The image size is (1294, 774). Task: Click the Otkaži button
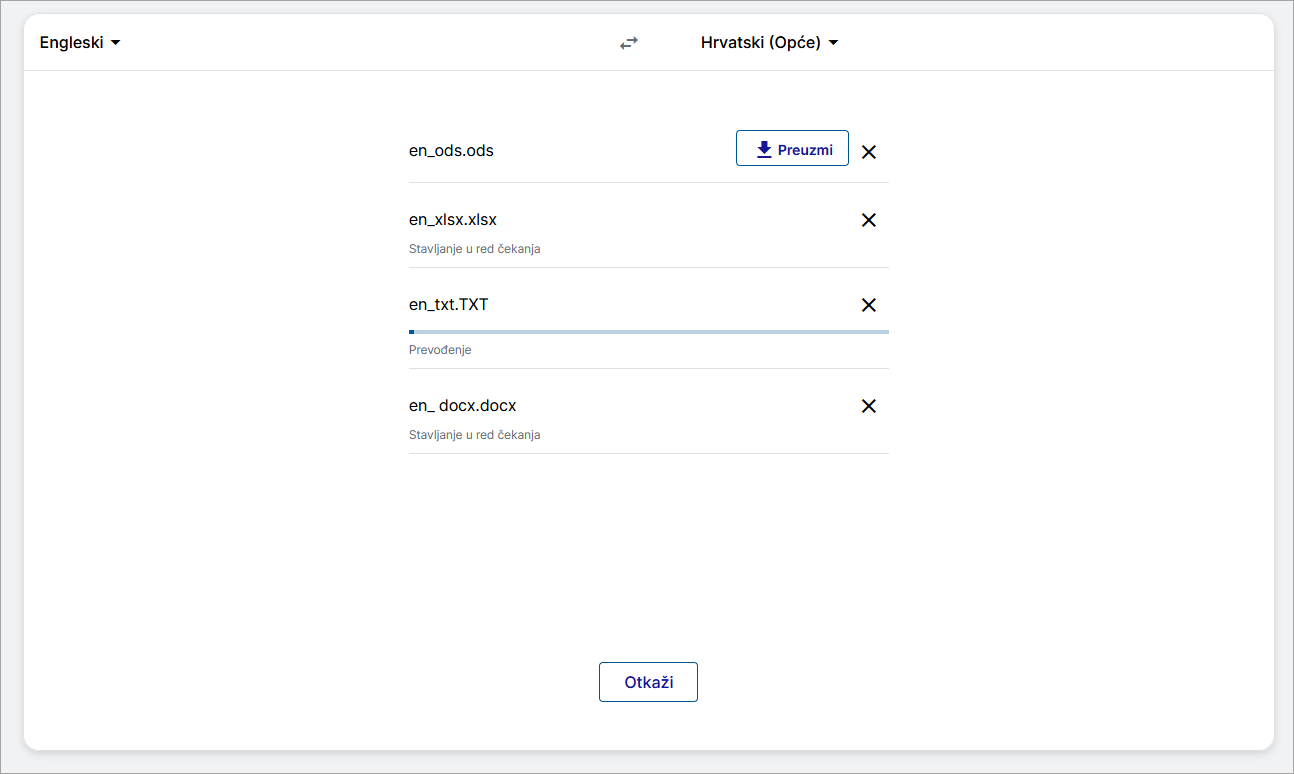point(648,682)
